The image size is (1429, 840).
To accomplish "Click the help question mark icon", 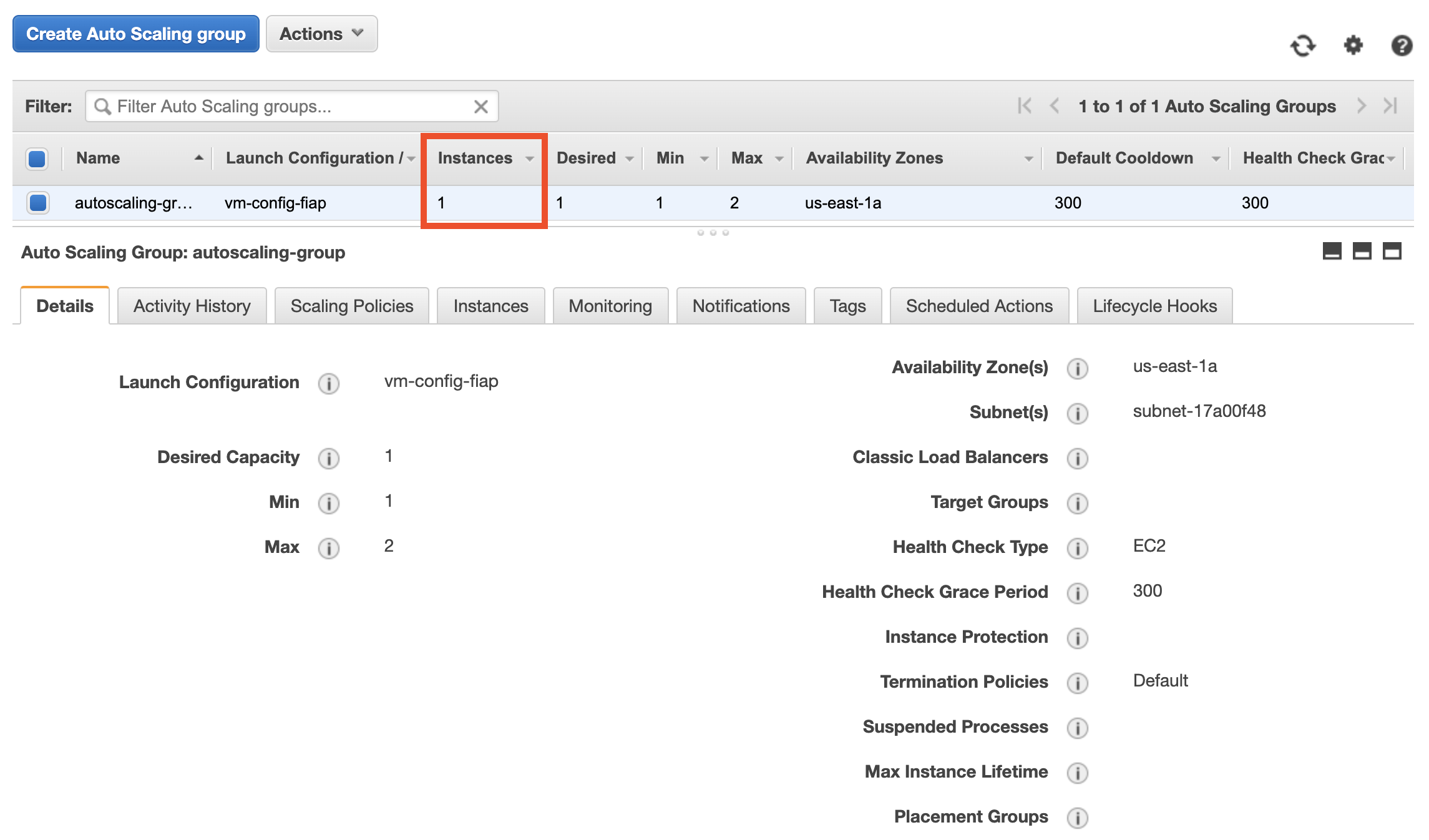I will click(1402, 46).
